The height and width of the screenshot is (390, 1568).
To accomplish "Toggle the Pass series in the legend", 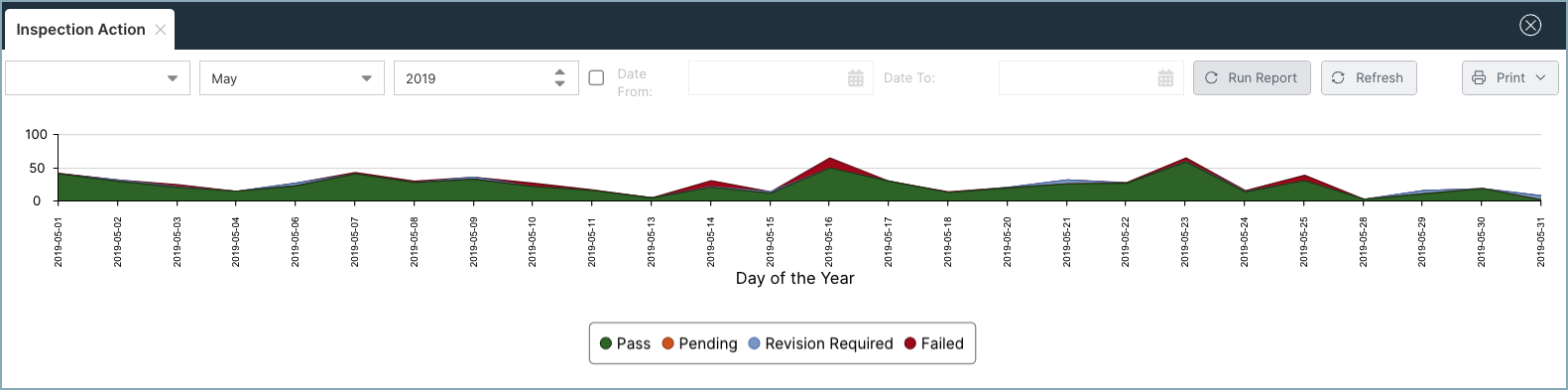I will pos(625,343).
